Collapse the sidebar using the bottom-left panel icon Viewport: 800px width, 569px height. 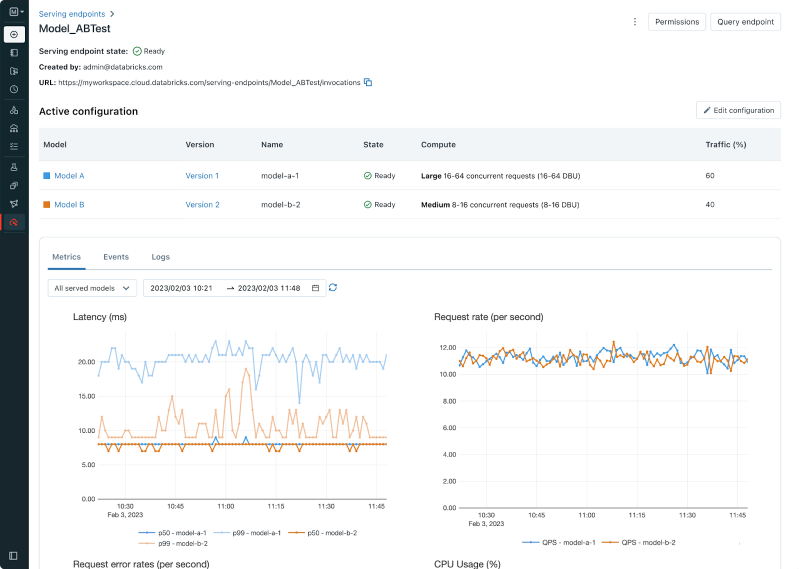(x=14, y=555)
